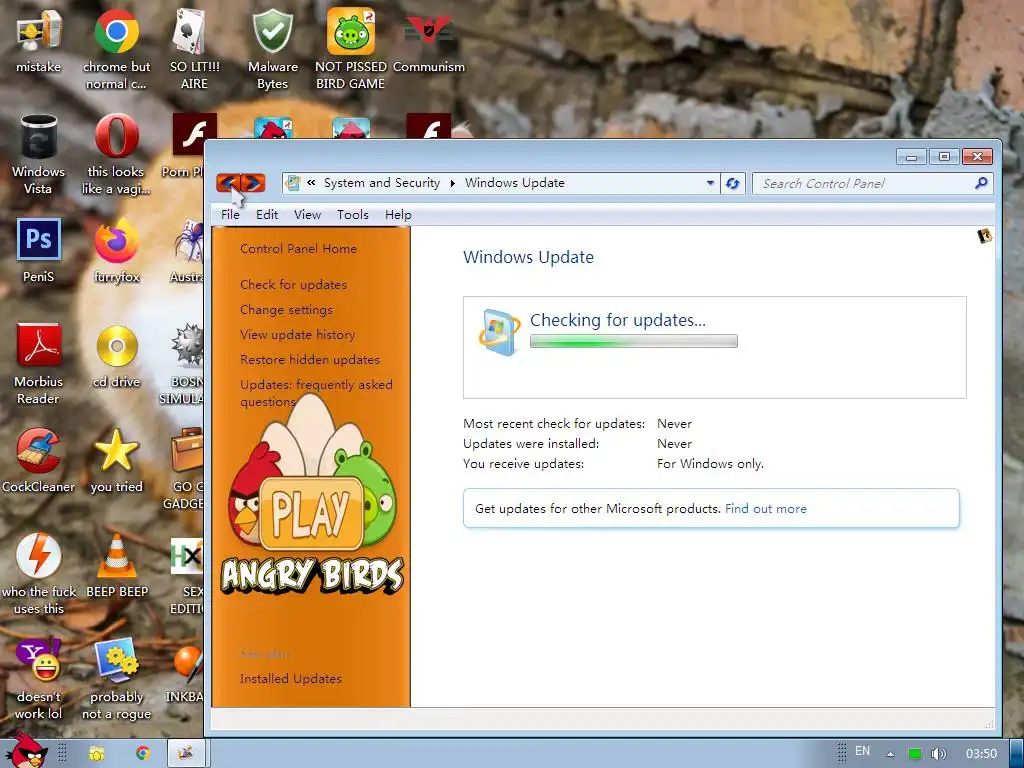Click 'Find out more' link
This screenshot has width=1024, height=768.
coord(765,509)
